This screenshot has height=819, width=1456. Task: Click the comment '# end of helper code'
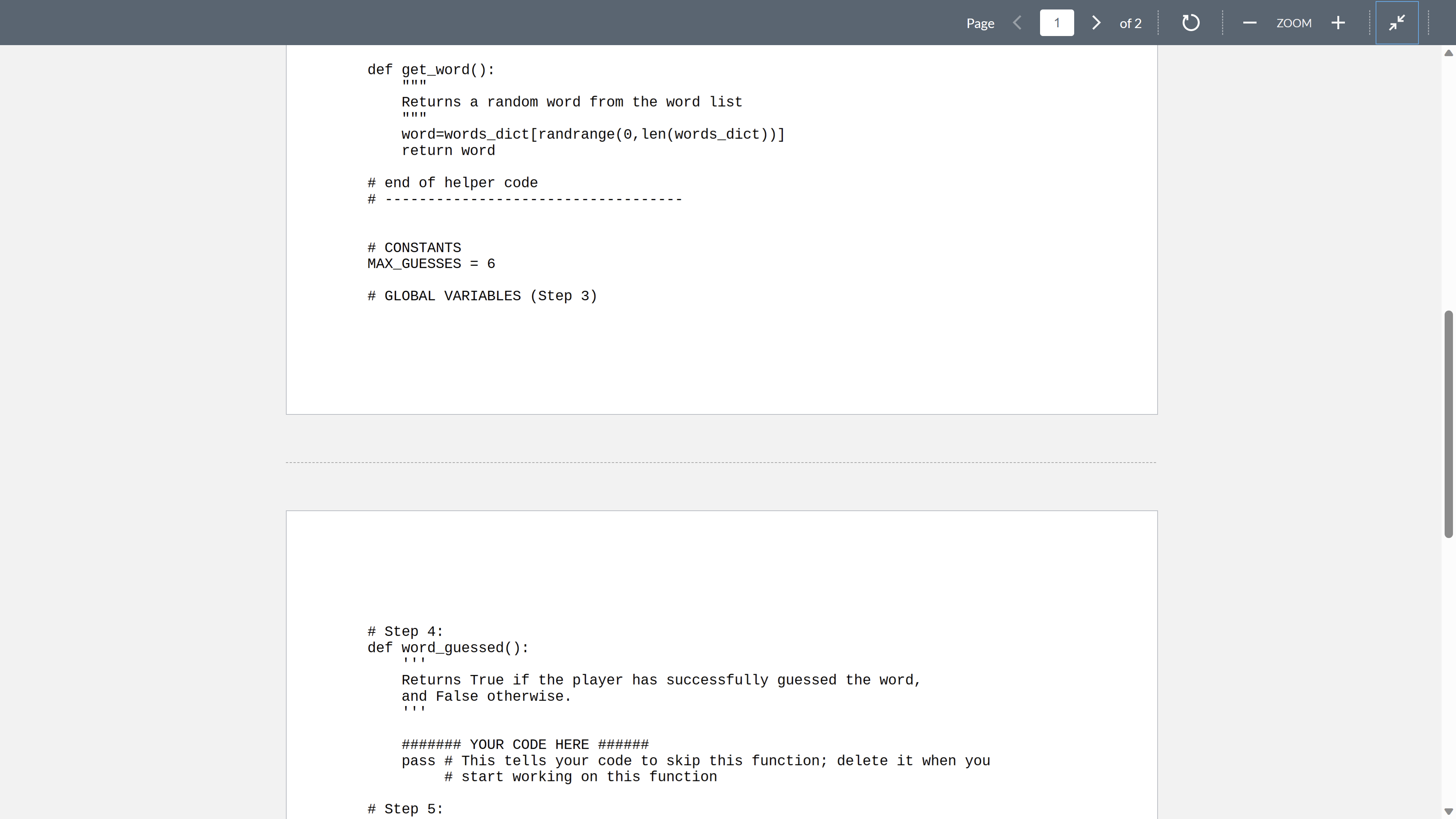point(452,183)
